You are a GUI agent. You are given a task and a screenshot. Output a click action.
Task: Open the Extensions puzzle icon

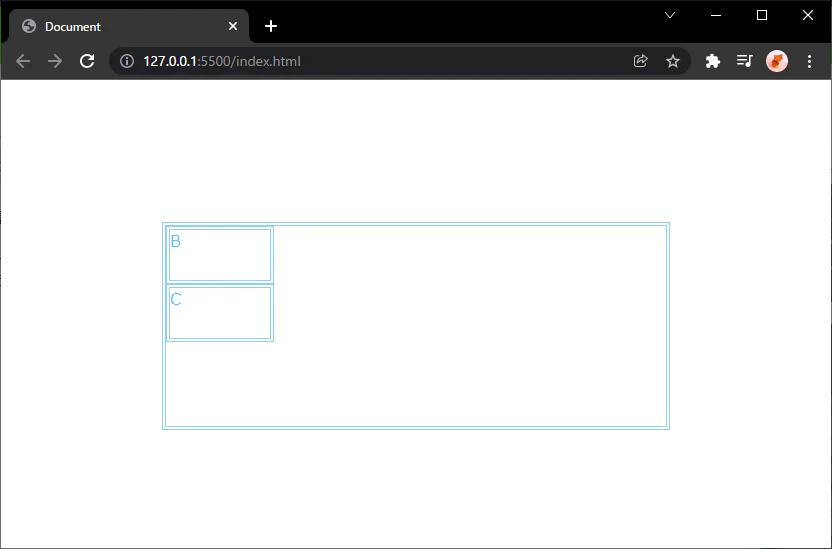click(x=713, y=61)
